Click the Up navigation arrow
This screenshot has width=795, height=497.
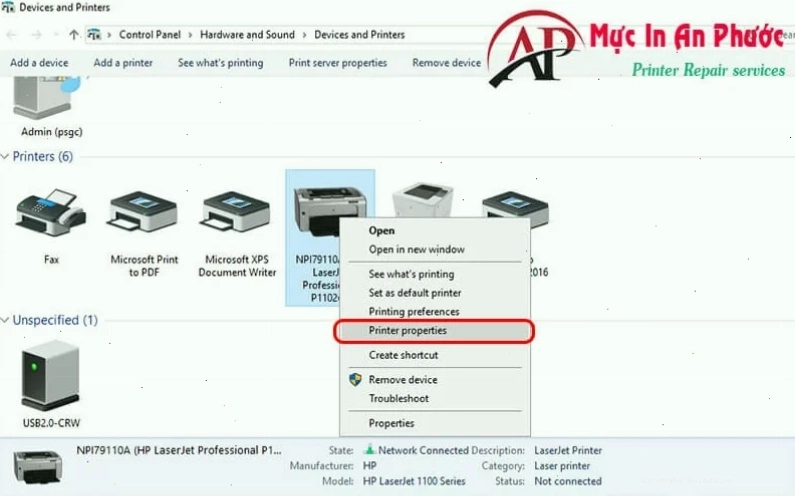[74, 34]
